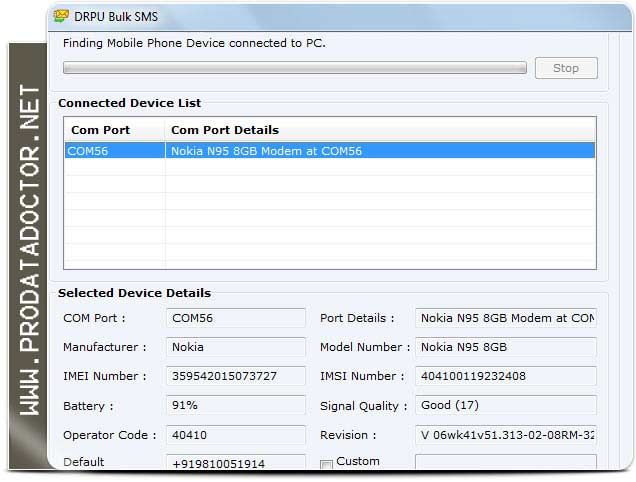
Task: Click the Revision field
Action: point(506,435)
